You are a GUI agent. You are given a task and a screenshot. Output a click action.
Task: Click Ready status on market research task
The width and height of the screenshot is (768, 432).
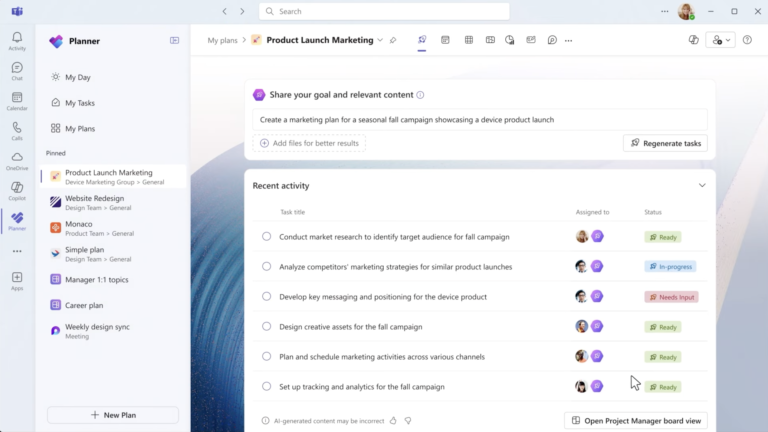point(663,237)
